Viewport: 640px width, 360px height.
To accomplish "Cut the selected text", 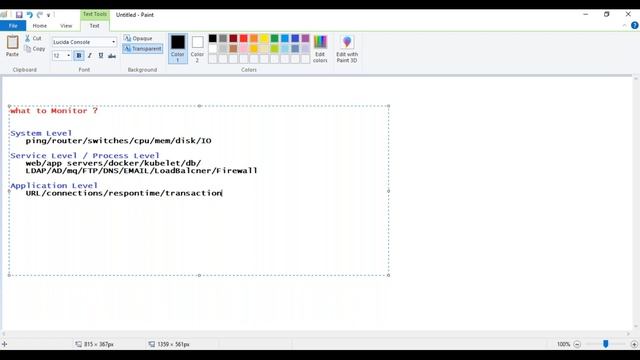I will [33, 38].
